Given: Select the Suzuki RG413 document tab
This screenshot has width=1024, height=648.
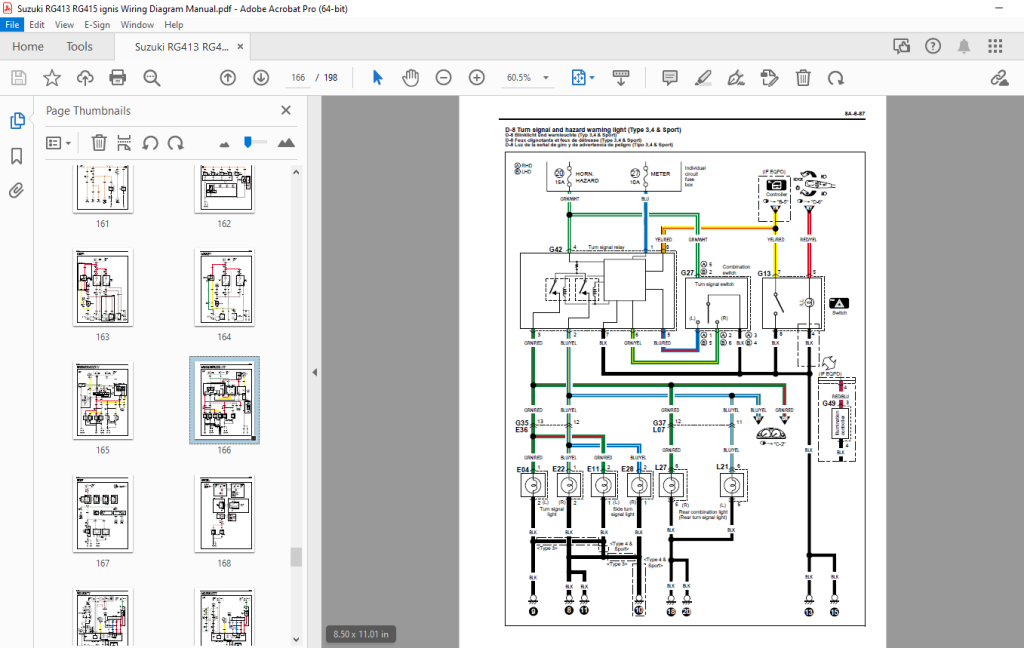Looking at the screenshot, I should pos(182,46).
